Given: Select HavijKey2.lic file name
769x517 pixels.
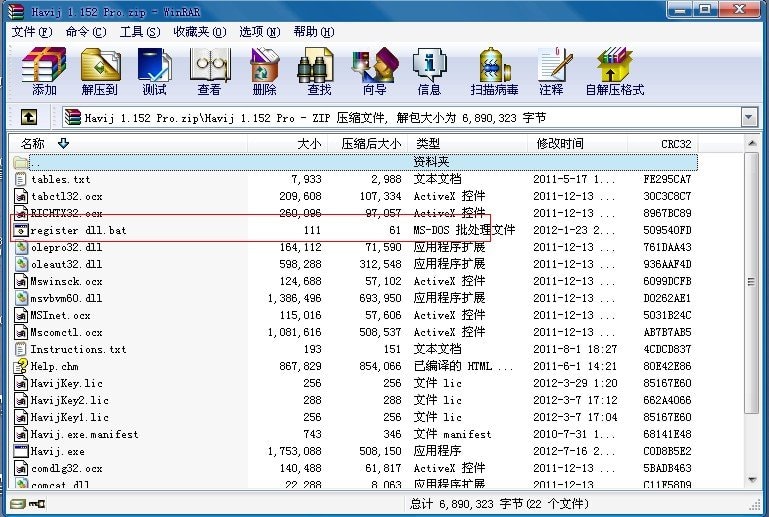Looking at the screenshot, I should (x=70, y=400).
